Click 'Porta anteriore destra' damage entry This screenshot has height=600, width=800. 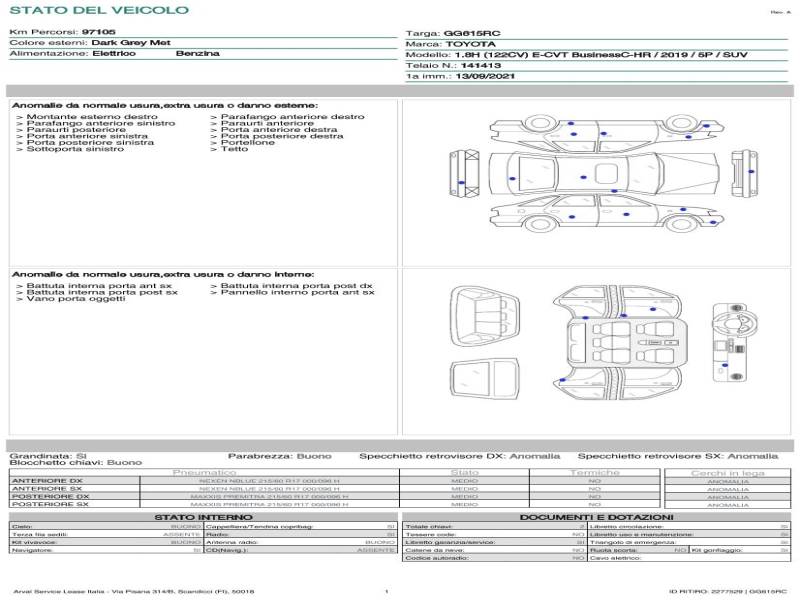pos(279,130)
